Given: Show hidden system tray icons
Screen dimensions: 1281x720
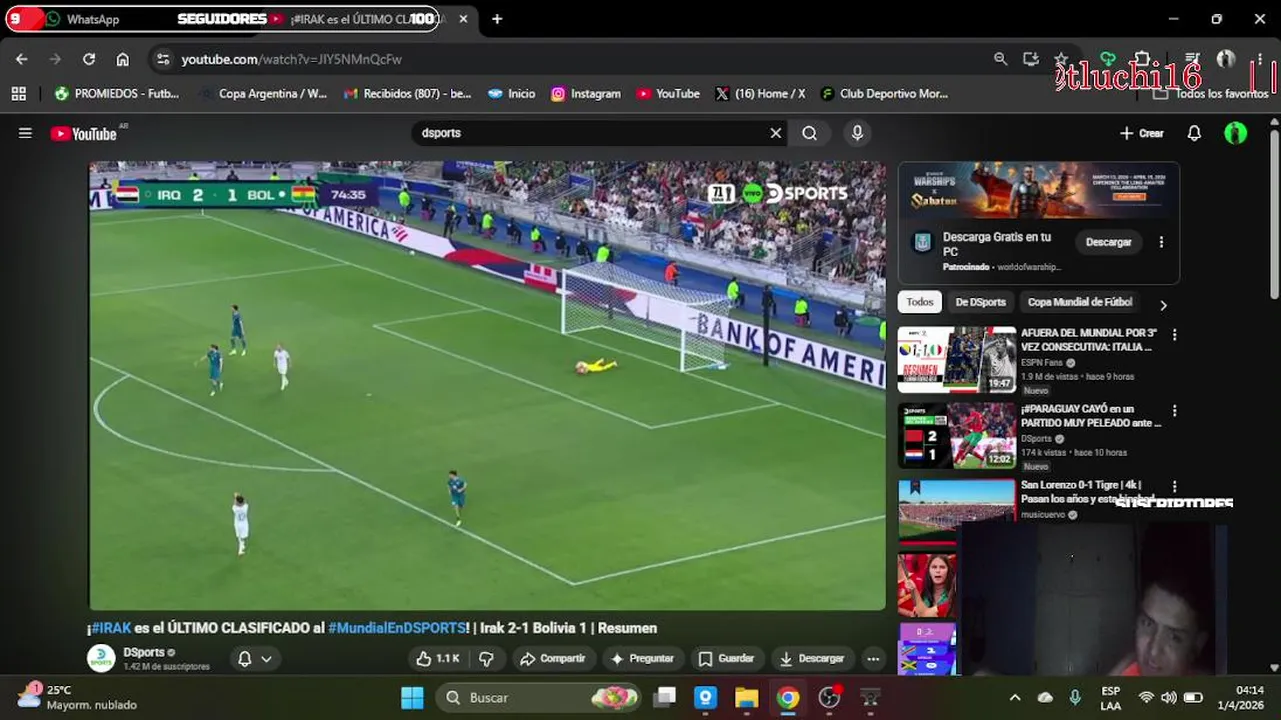Looking at the screenshot, I should click(x=1015, y=698).
